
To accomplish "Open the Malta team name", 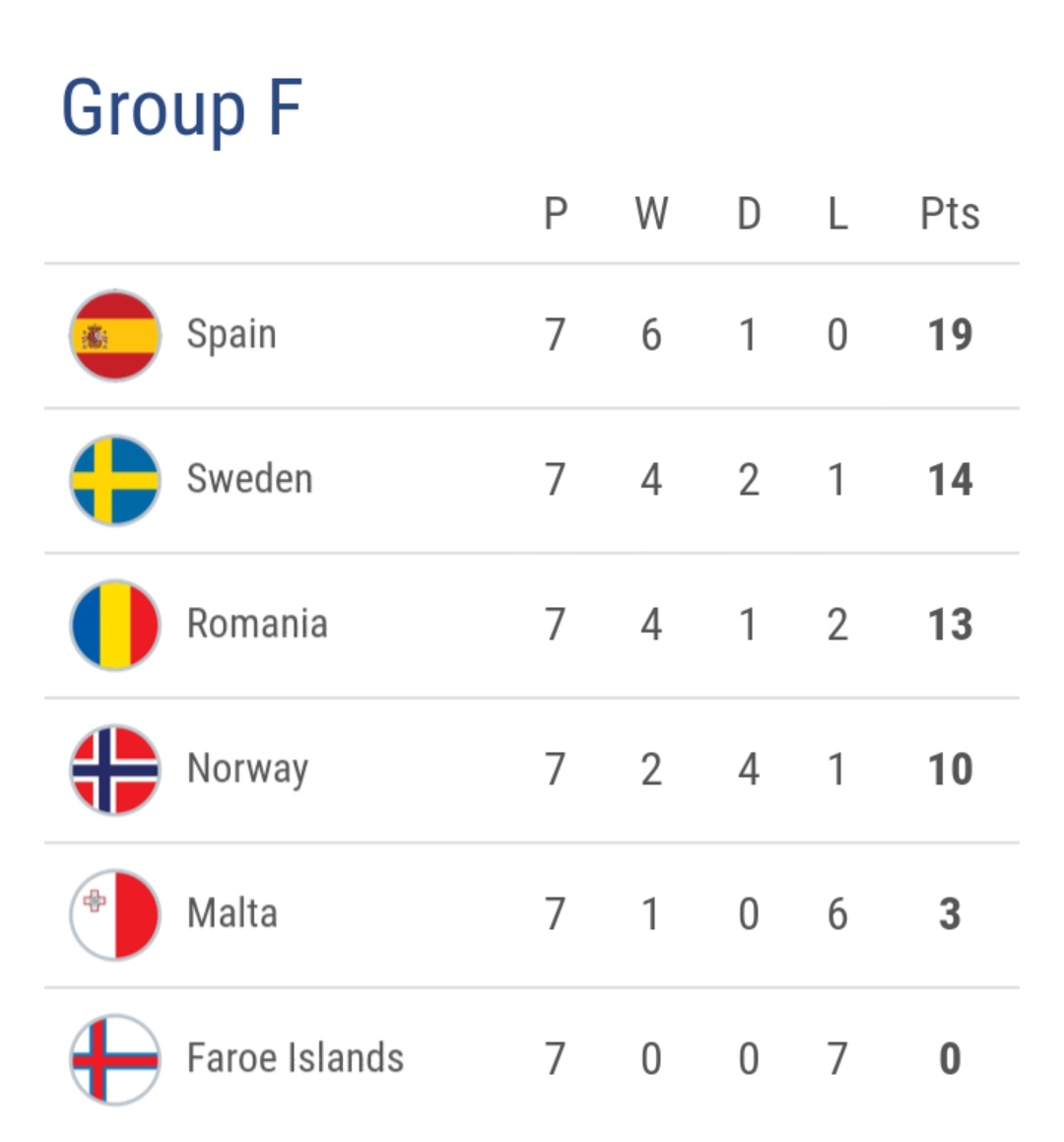I will [232, 914].
